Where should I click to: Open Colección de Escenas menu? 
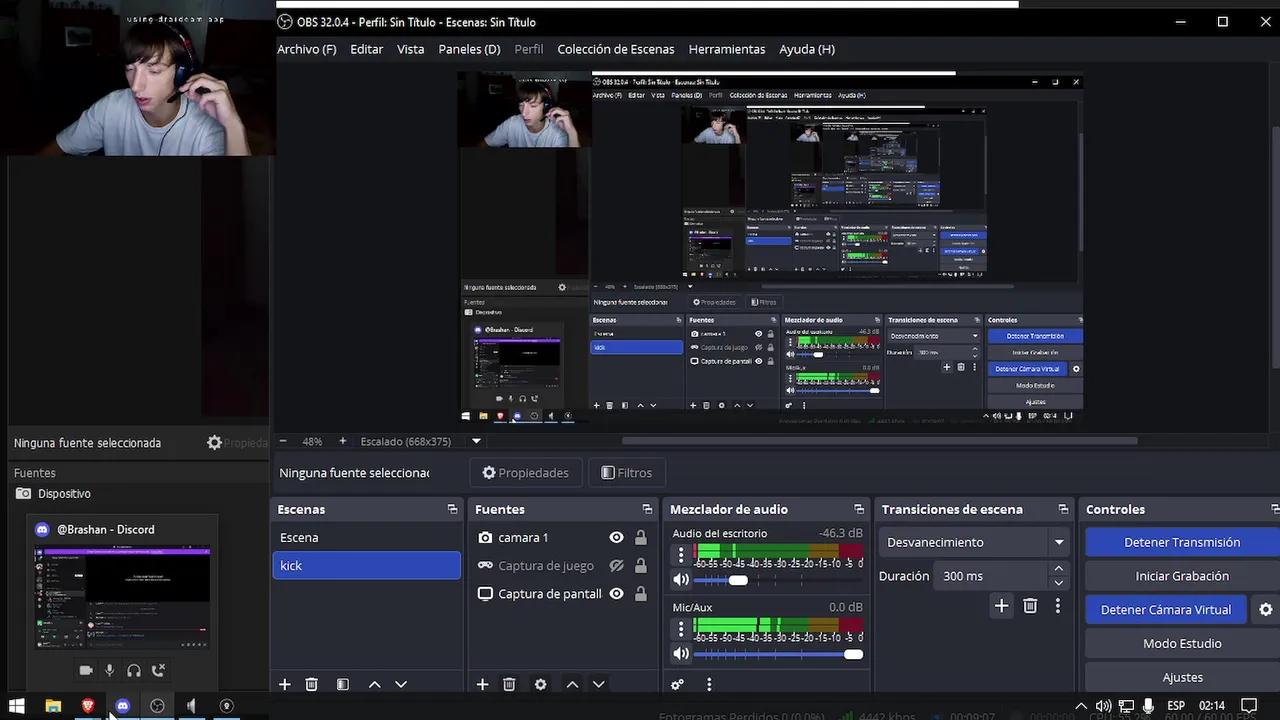(x=616, y=49)
